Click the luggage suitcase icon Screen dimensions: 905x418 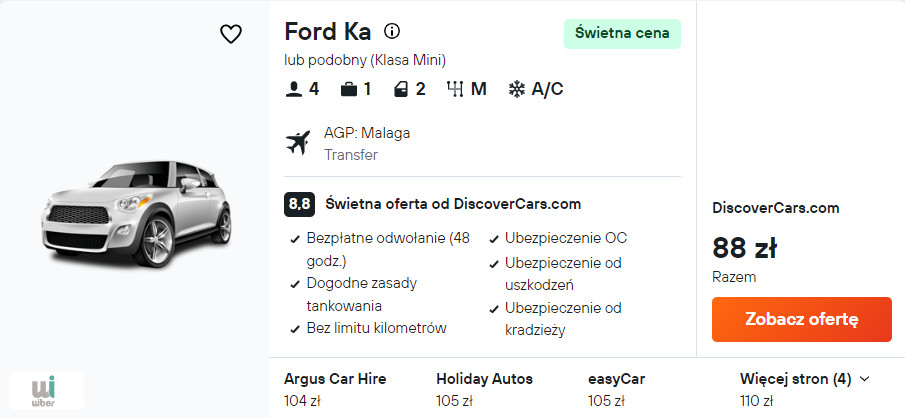348,89
